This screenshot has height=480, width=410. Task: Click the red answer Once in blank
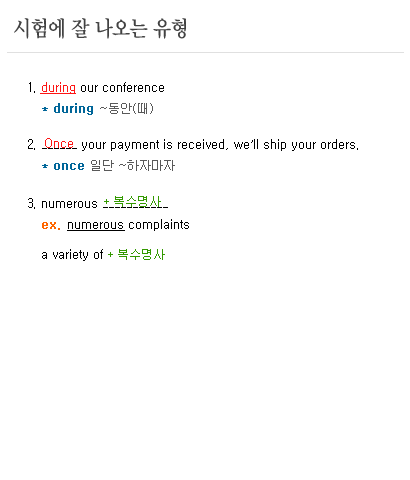click(59, 144)
